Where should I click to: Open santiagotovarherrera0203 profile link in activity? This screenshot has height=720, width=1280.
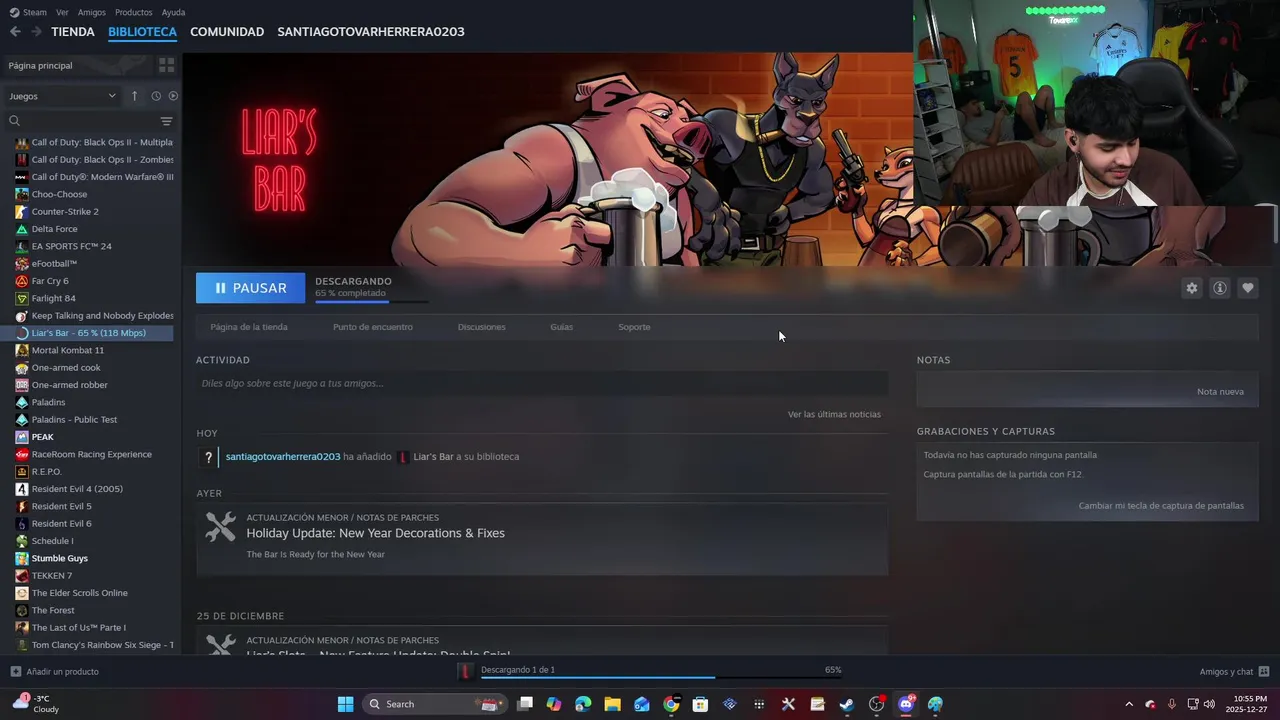tap(283, 457)
